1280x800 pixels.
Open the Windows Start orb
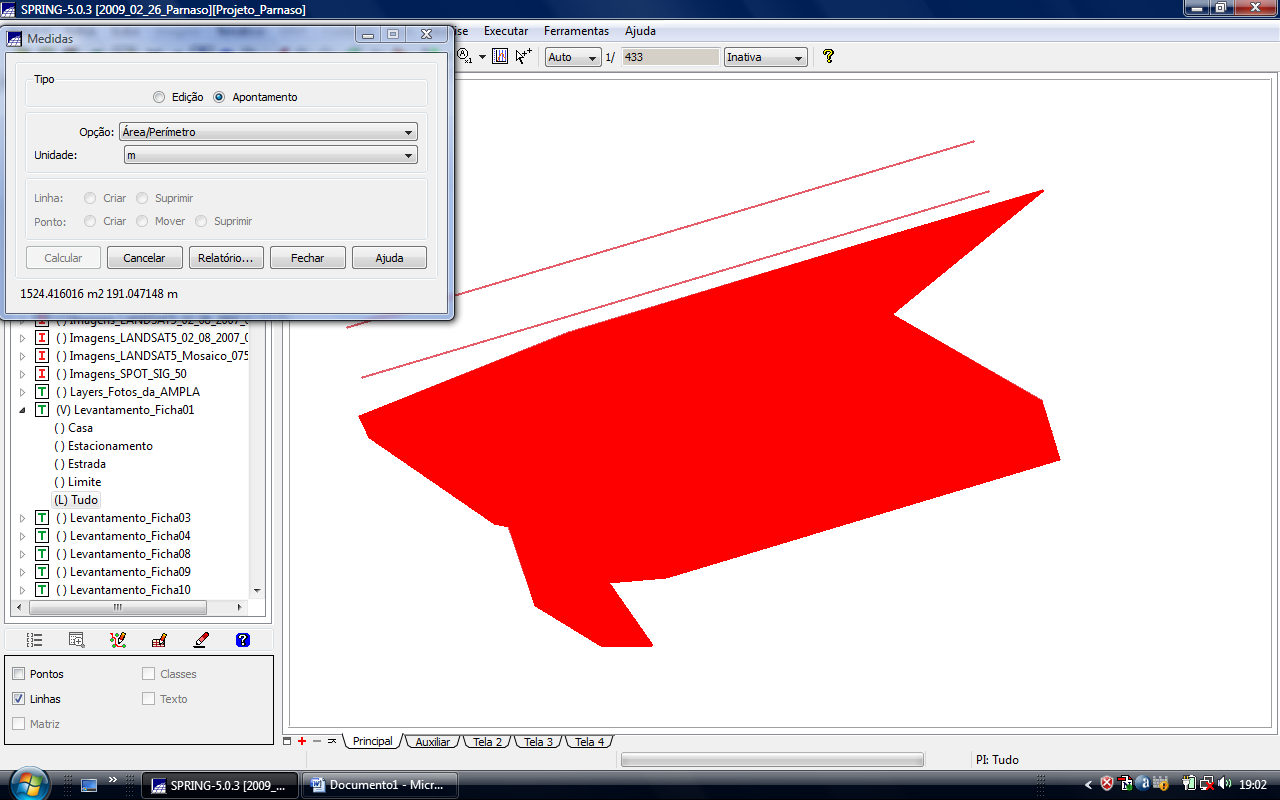coord(28,783)
